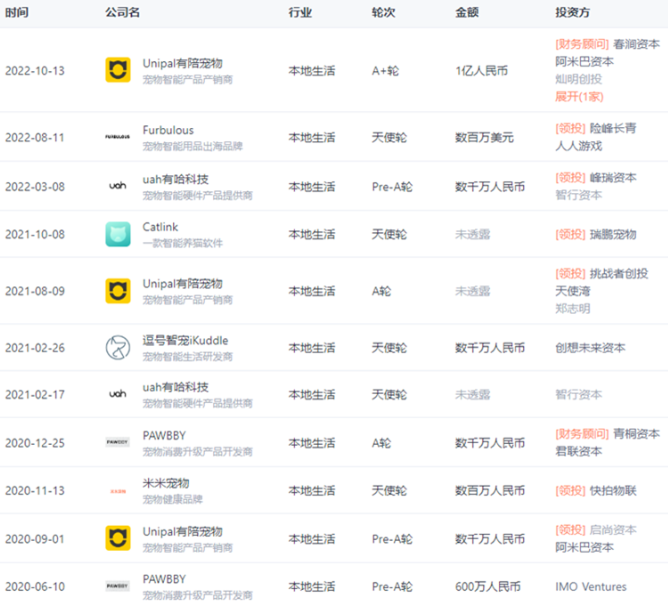The width and height of the screenshot is (668, 605).
Task: Click the Catlink cat logo
Action: pos(118,234)
